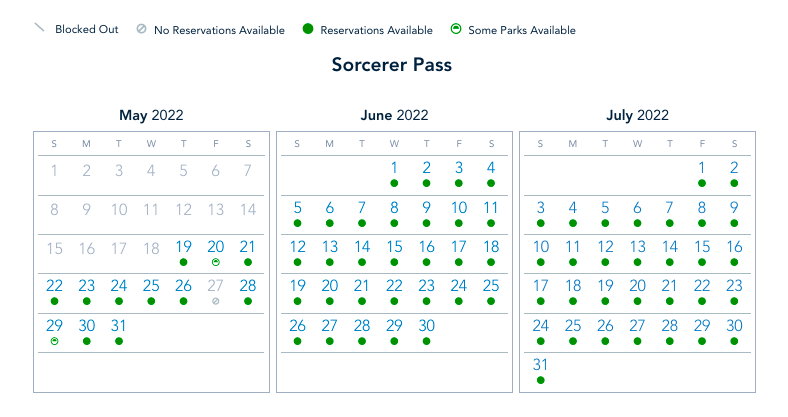Select May 31 on the calendar
This screenshot has height=417, width=788.
coord(119,325)
